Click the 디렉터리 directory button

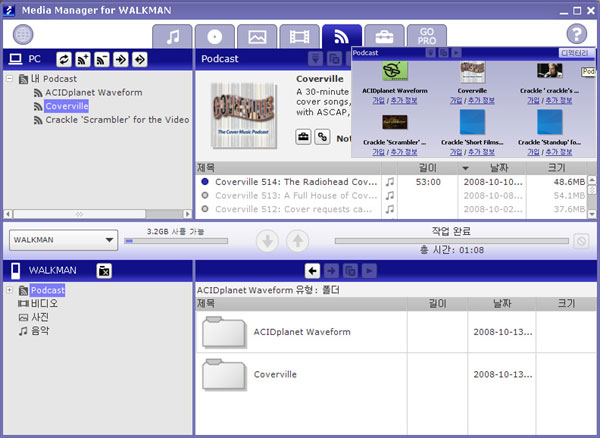point(576,53)
